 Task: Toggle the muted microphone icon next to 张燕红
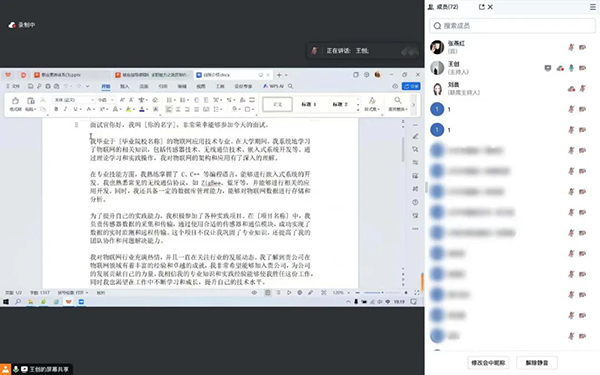pyautogui.click(x=571, y=47)
